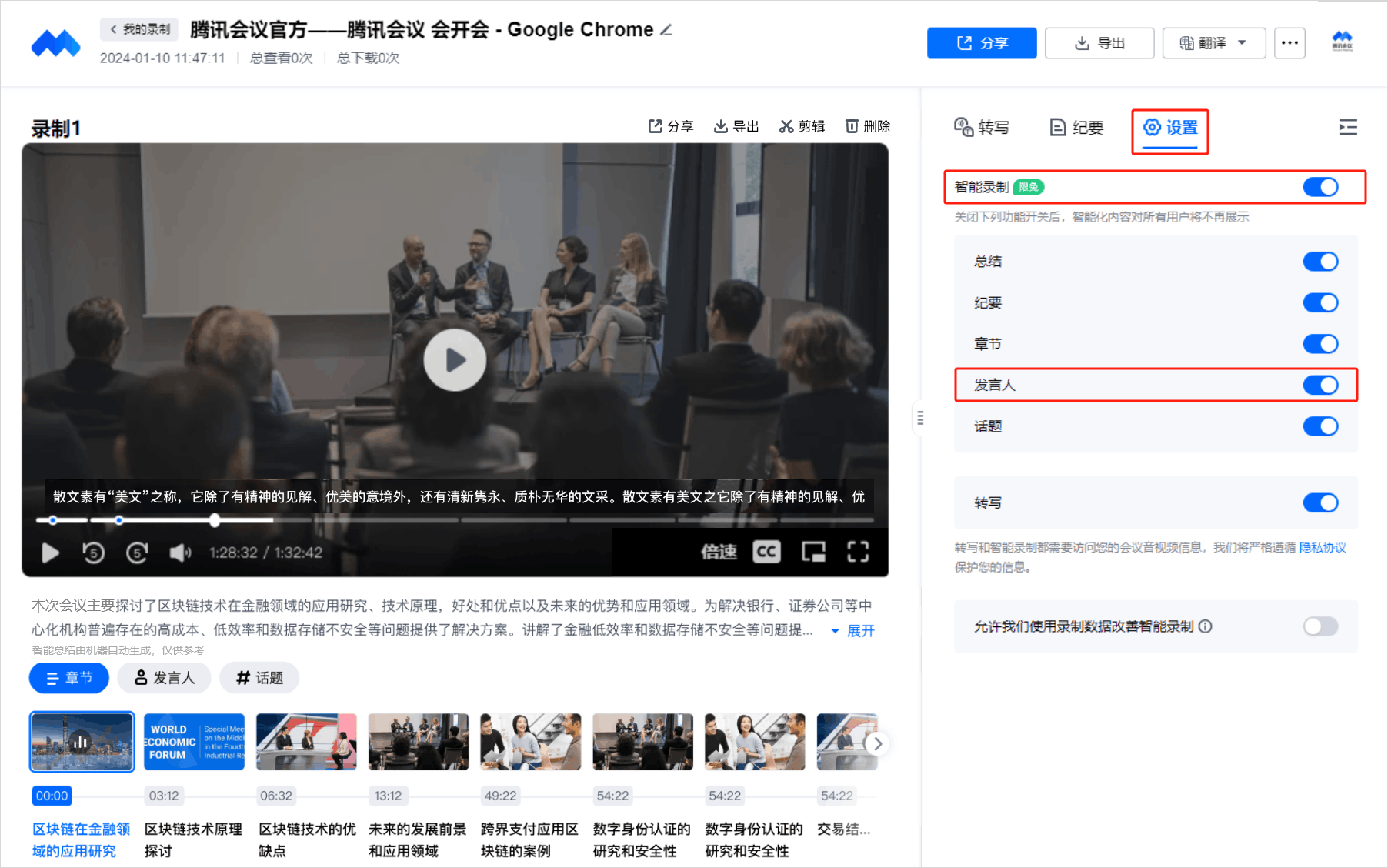Toggle the 总结 switch

[x=1320, y=262]
